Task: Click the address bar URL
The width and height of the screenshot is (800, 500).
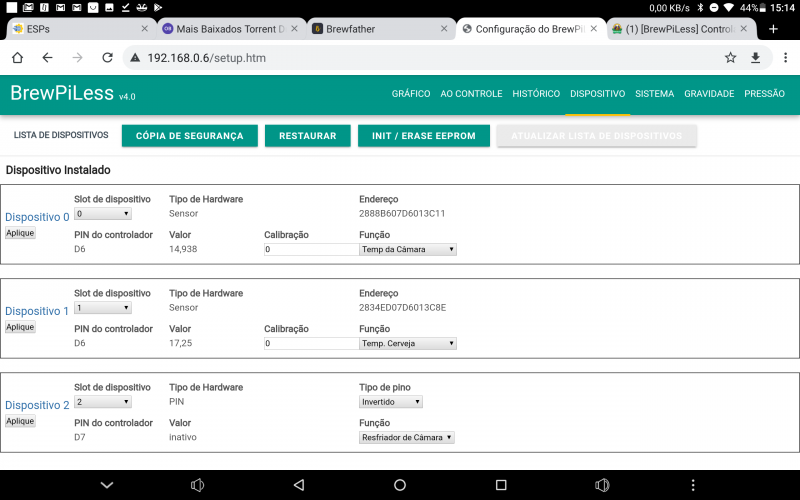Action: pyautogui.click(x=207, y=58)
